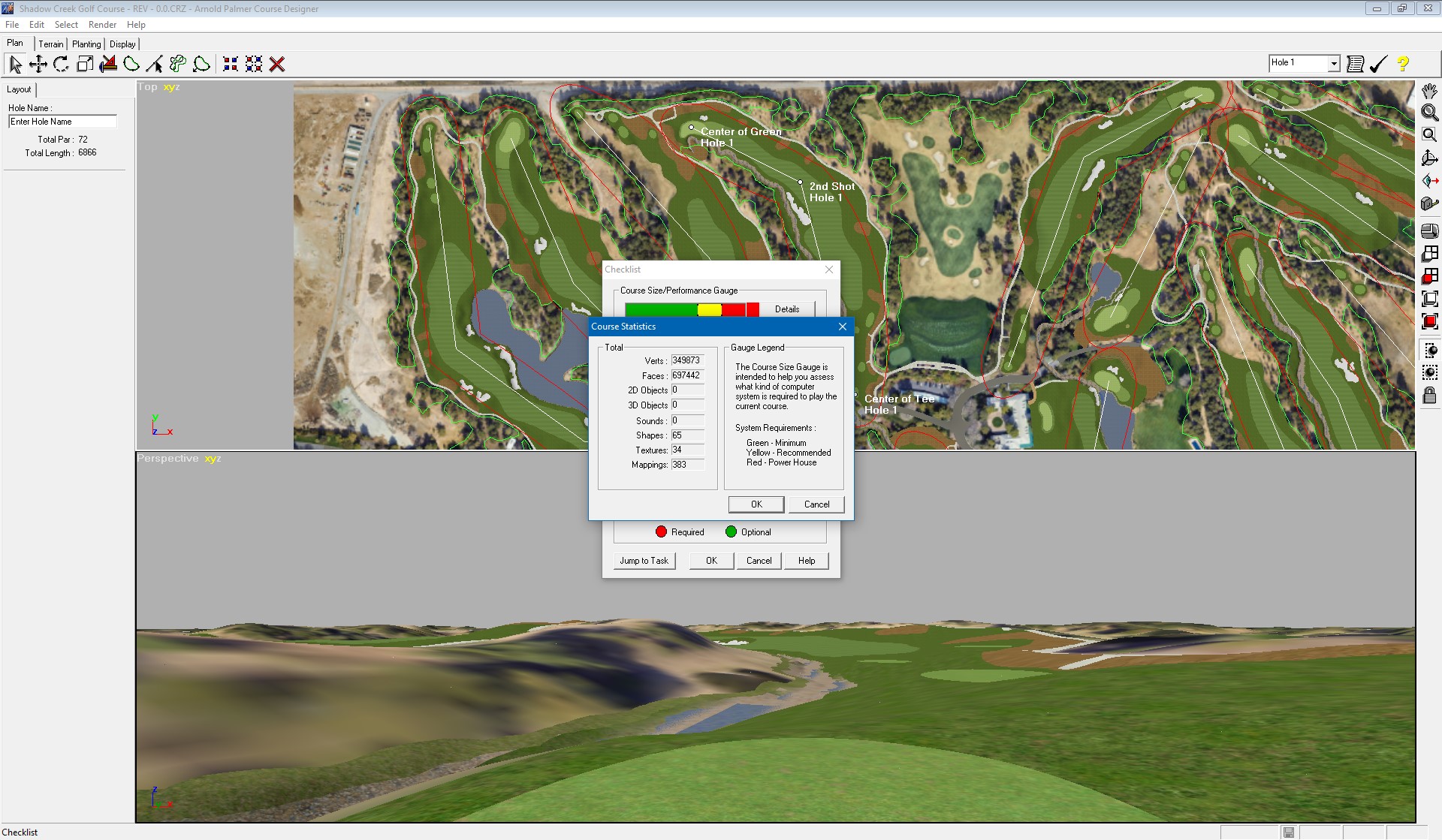Click OK in Course Statistics dialog

click(756, 504)
